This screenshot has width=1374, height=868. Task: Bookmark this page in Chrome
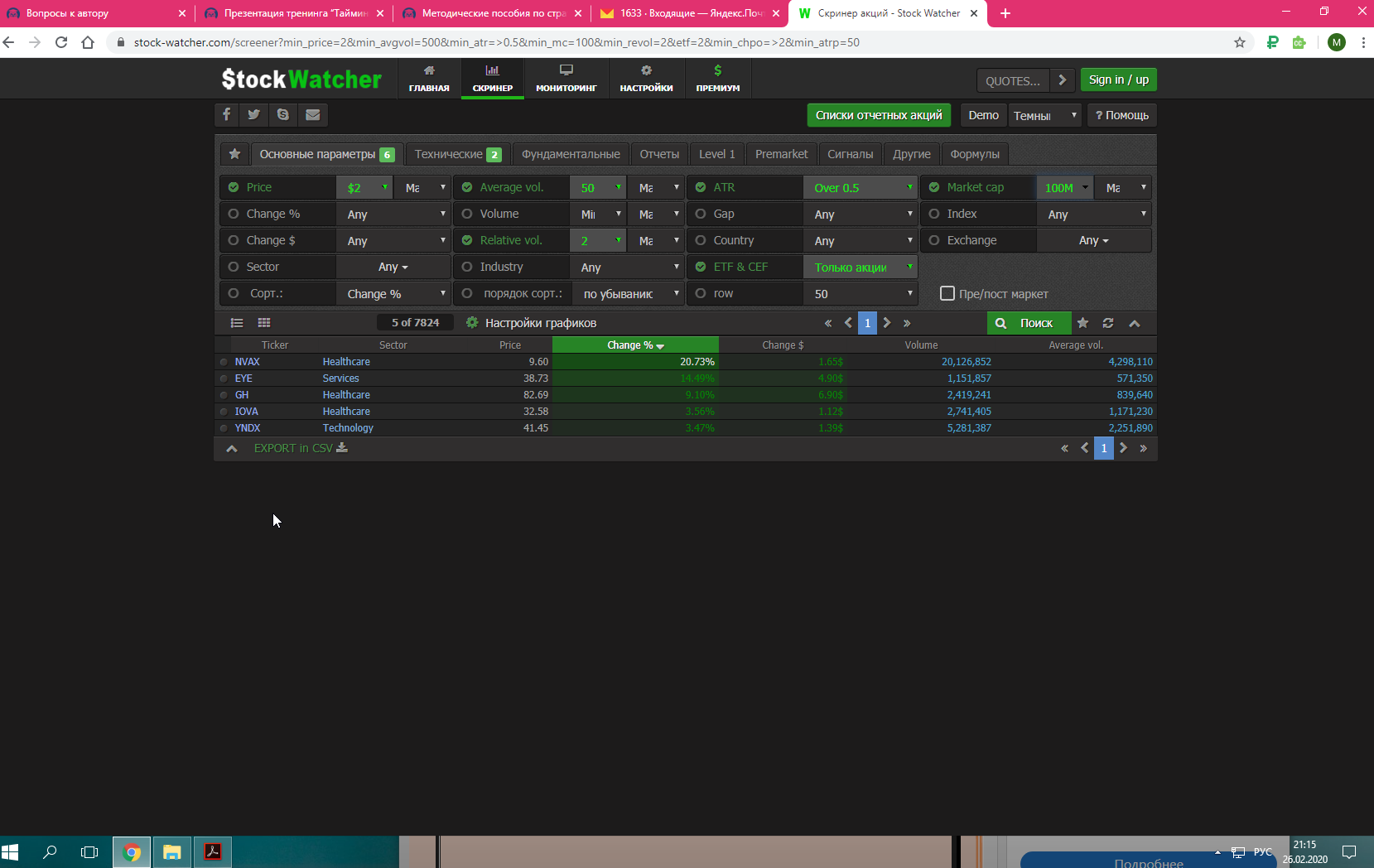pos(1240,42)
